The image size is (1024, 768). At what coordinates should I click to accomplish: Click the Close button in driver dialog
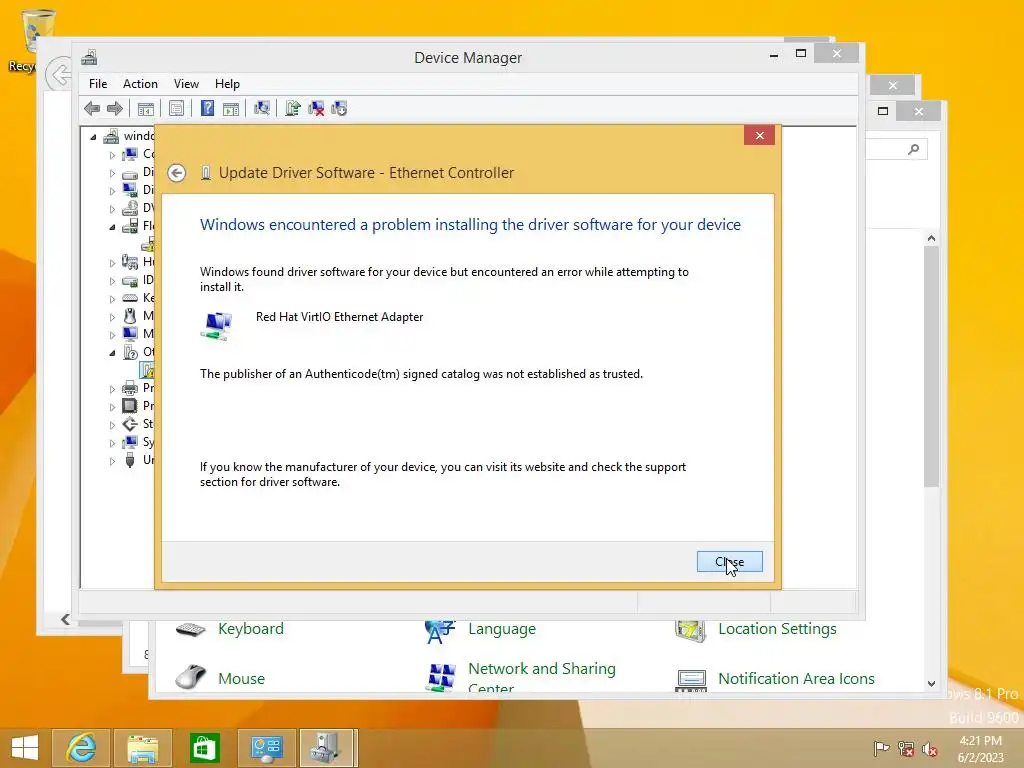[729, 562]
